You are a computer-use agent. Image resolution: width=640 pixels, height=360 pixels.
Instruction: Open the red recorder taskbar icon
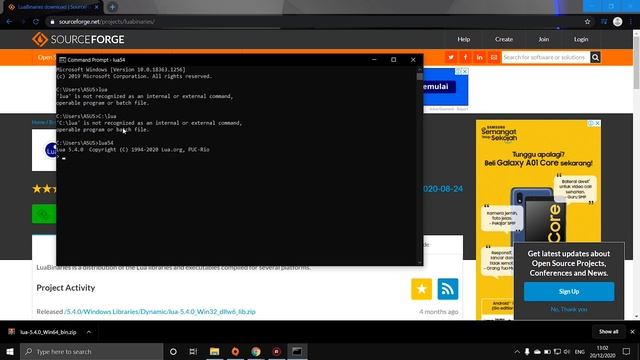(276, 351)
